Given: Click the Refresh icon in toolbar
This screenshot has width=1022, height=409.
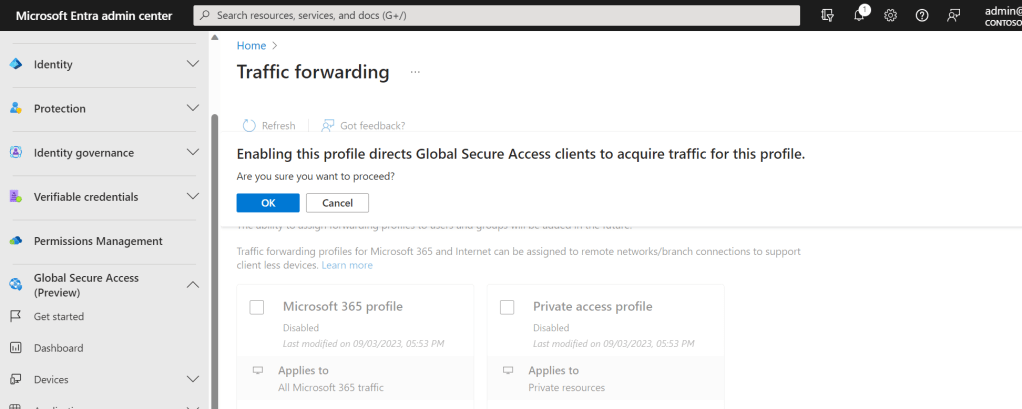Looking at the screenshot, I should [x=250, y=126].
